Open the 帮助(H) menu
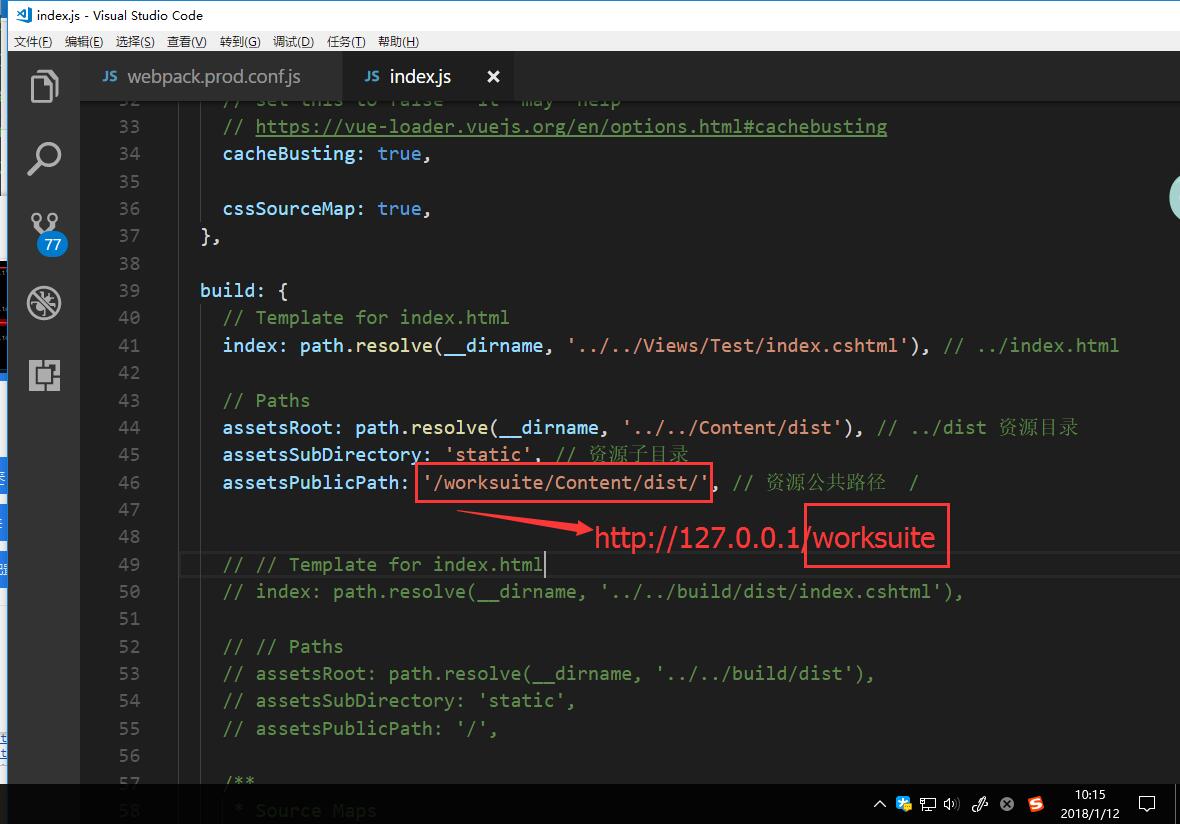The image size is (1180, 824). tap(398, 41)
